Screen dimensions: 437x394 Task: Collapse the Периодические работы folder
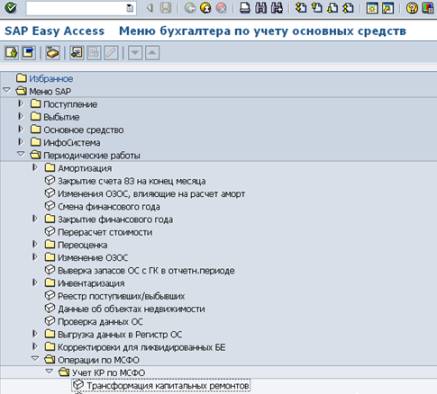click(x=21, y=154)
